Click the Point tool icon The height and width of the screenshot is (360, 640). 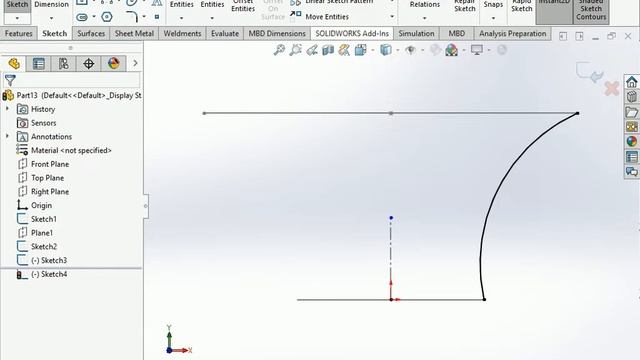tap(157, 17)
